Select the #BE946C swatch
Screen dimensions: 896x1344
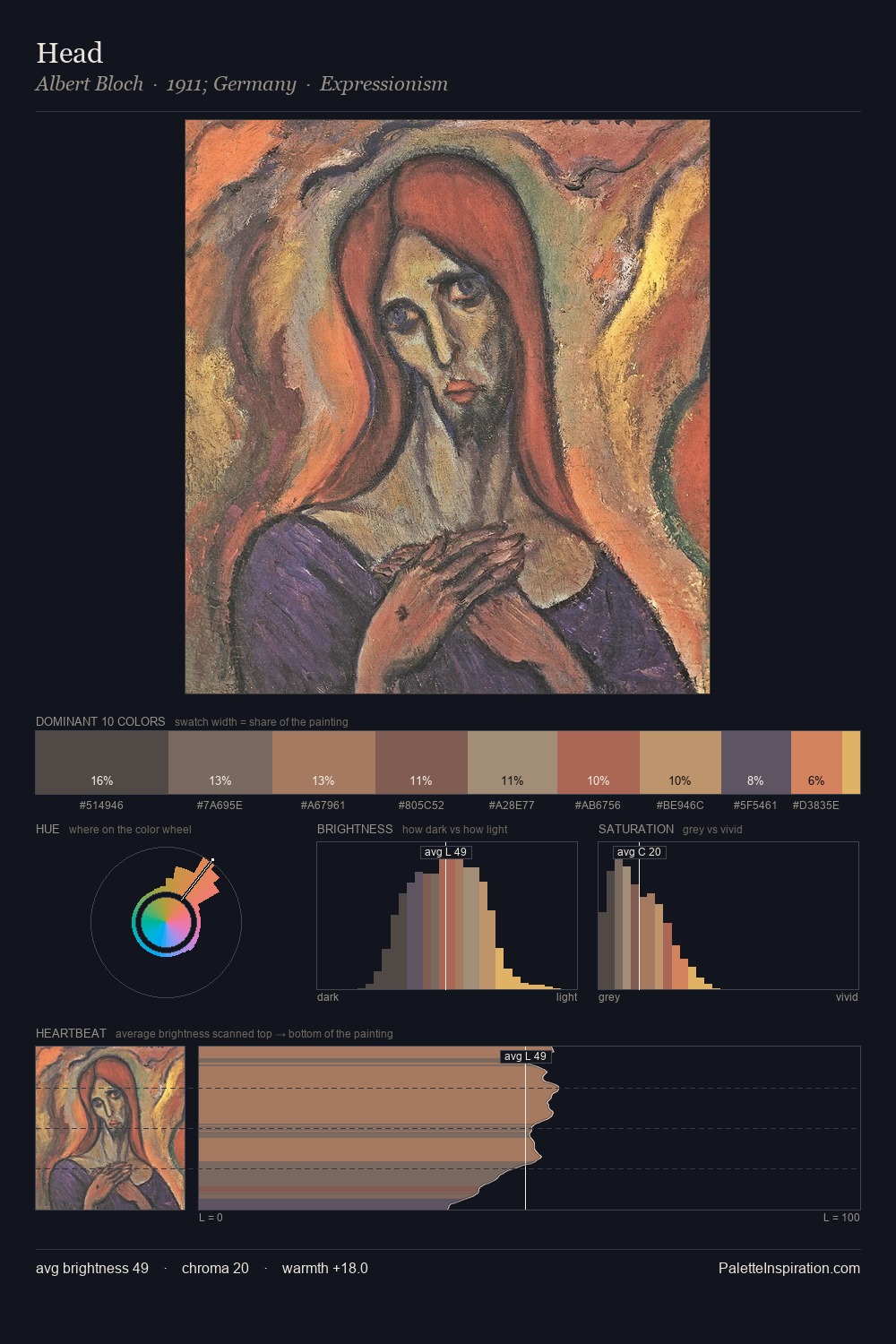pyautogui.click(x=680, y=762)
